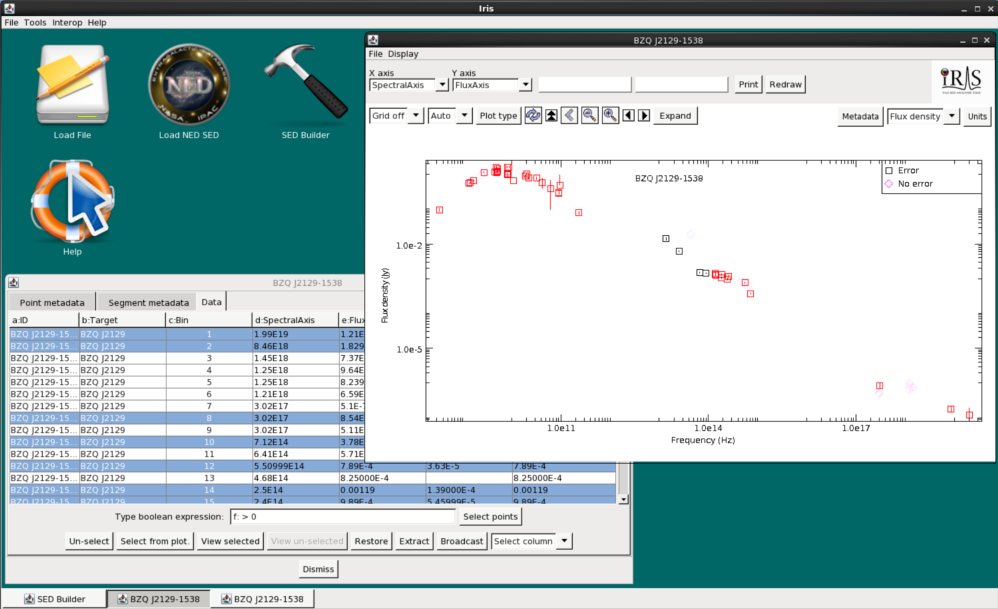Screen dimensions: 998x609
Task: Open the Load File icon
Action: [72, 85]
